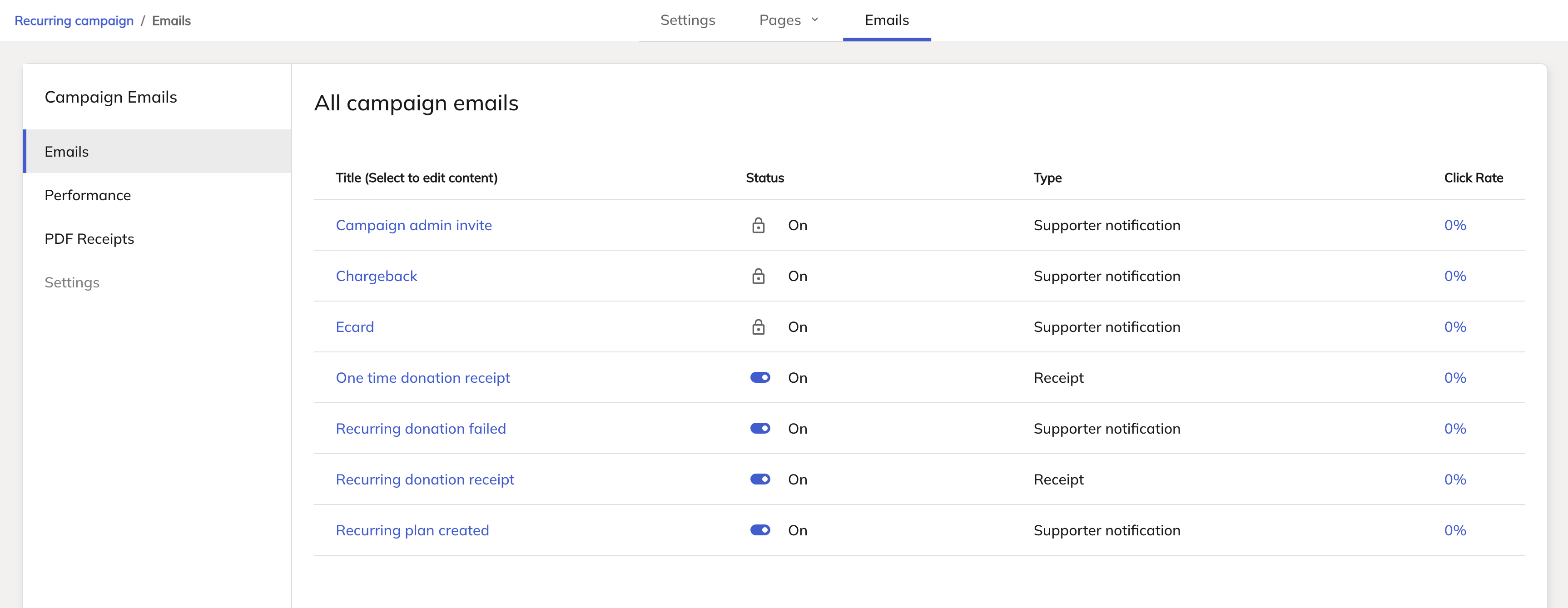Screen dimensions: 1568x608
Task: Open Performance in the sidebar
Action: [x=88, y=195]
